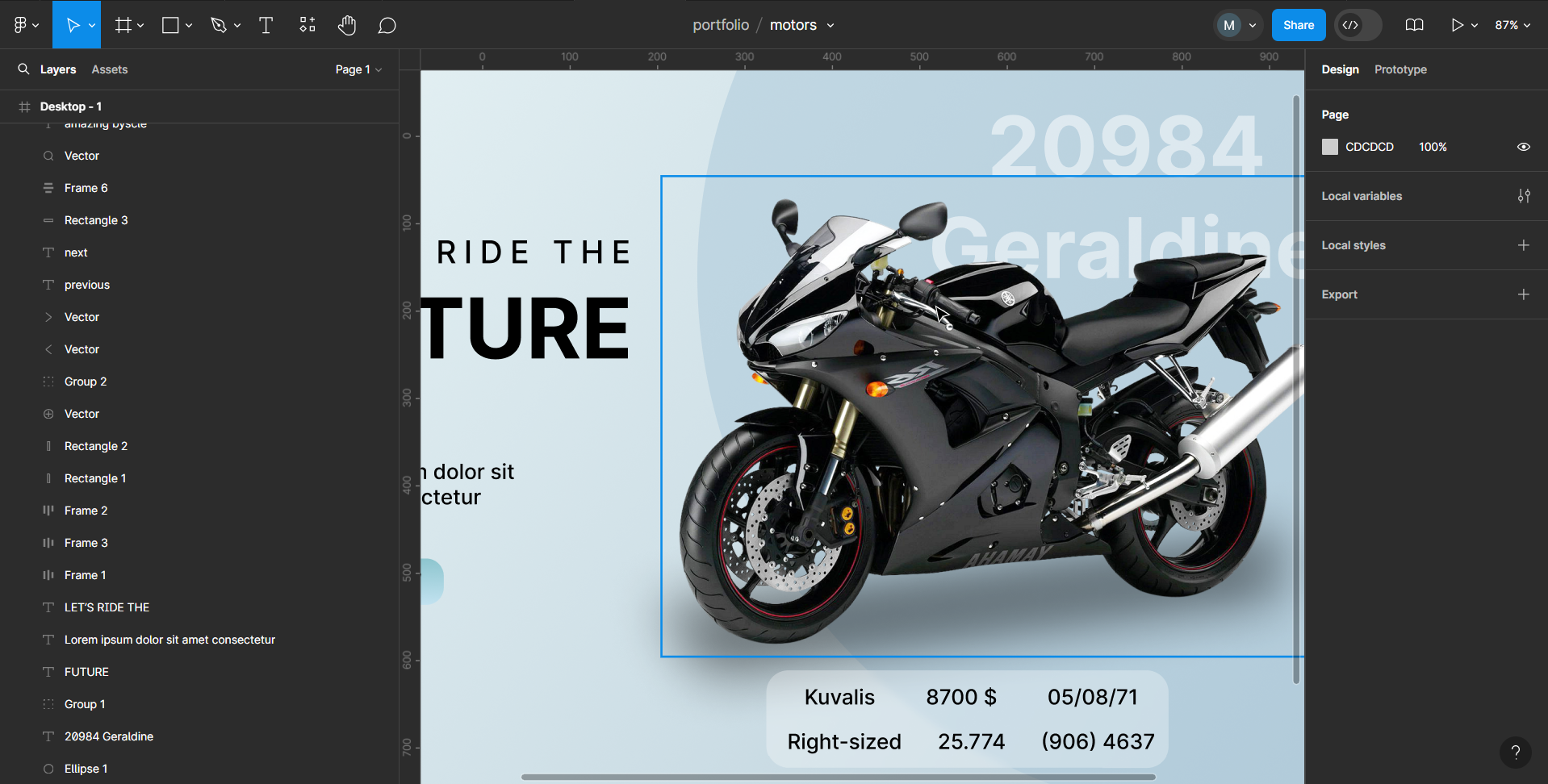Toggle Dev Mode switch

pos(1358,25)
